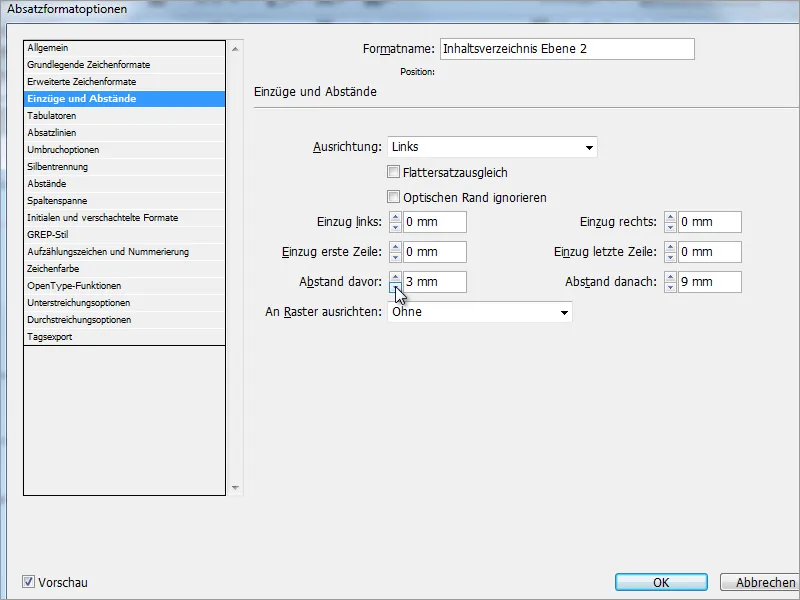
Task: Toggle the Vorschau preview checkbox
Action: click(28, 582)
